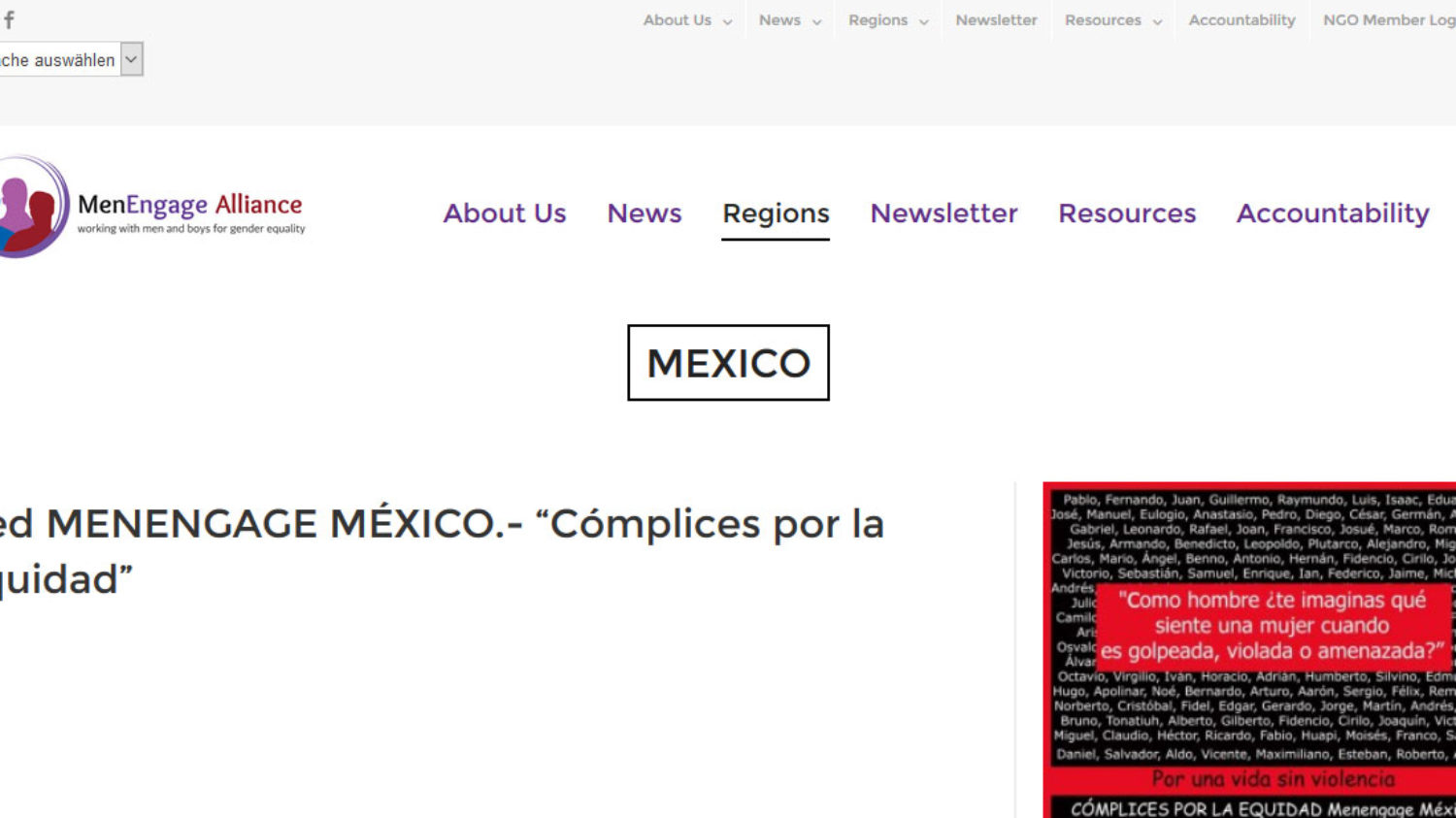Screen dimensions: 1456x818
Task: Expand the top bar Regions chevron
Action: pos(923,21)
